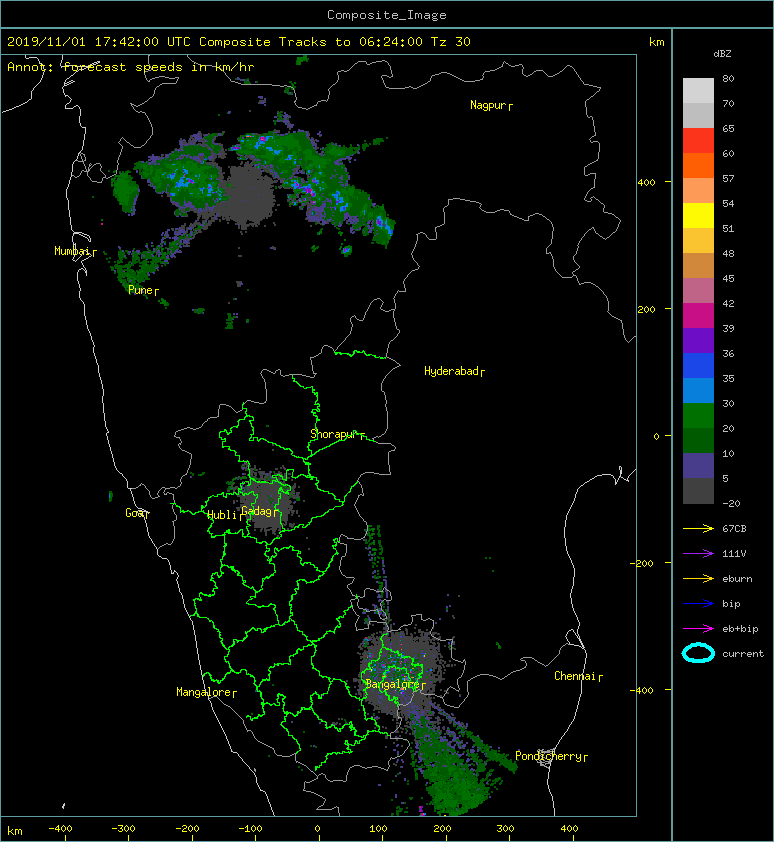Click the -300 tick on the bottom axis
The image size is (774, 842).
pos(124,829)
